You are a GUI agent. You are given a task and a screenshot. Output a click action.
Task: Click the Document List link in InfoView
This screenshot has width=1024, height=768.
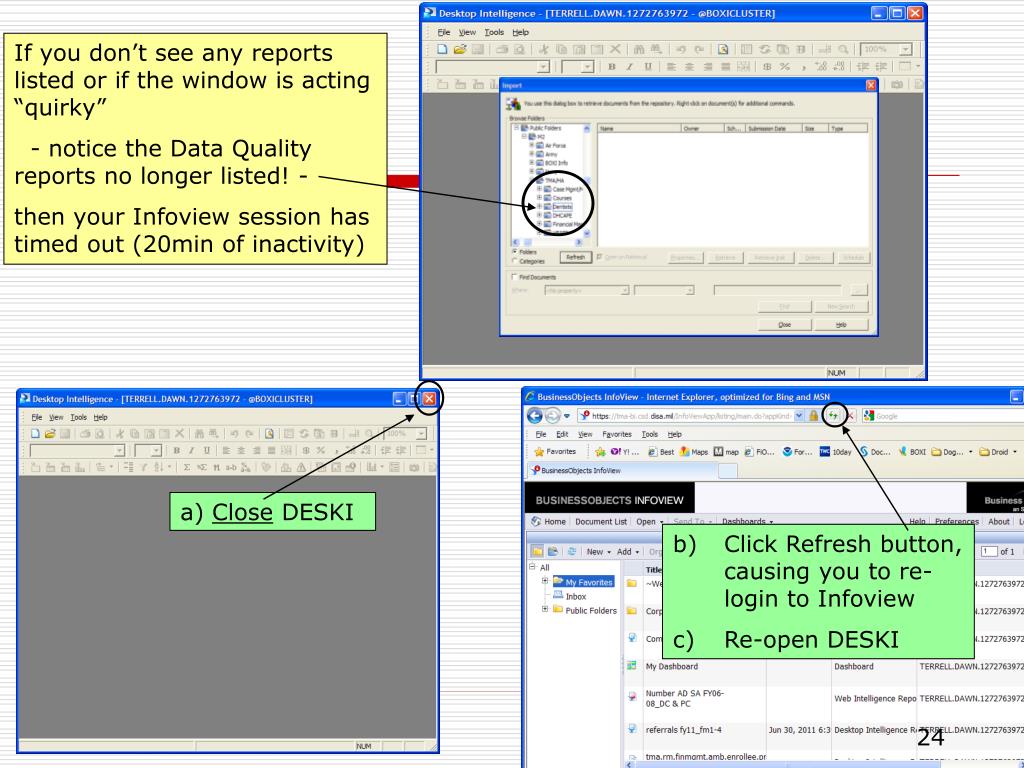[601, 522]
